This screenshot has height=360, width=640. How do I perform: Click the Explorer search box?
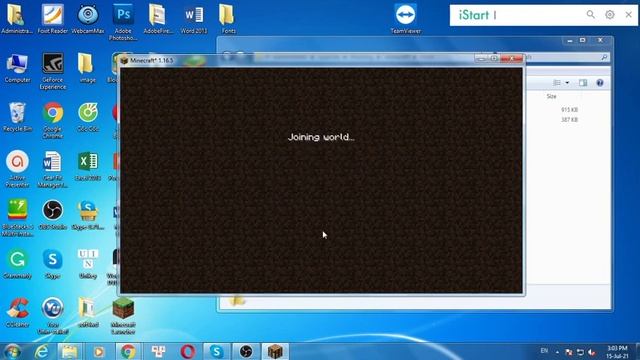[x=567, y=58]
